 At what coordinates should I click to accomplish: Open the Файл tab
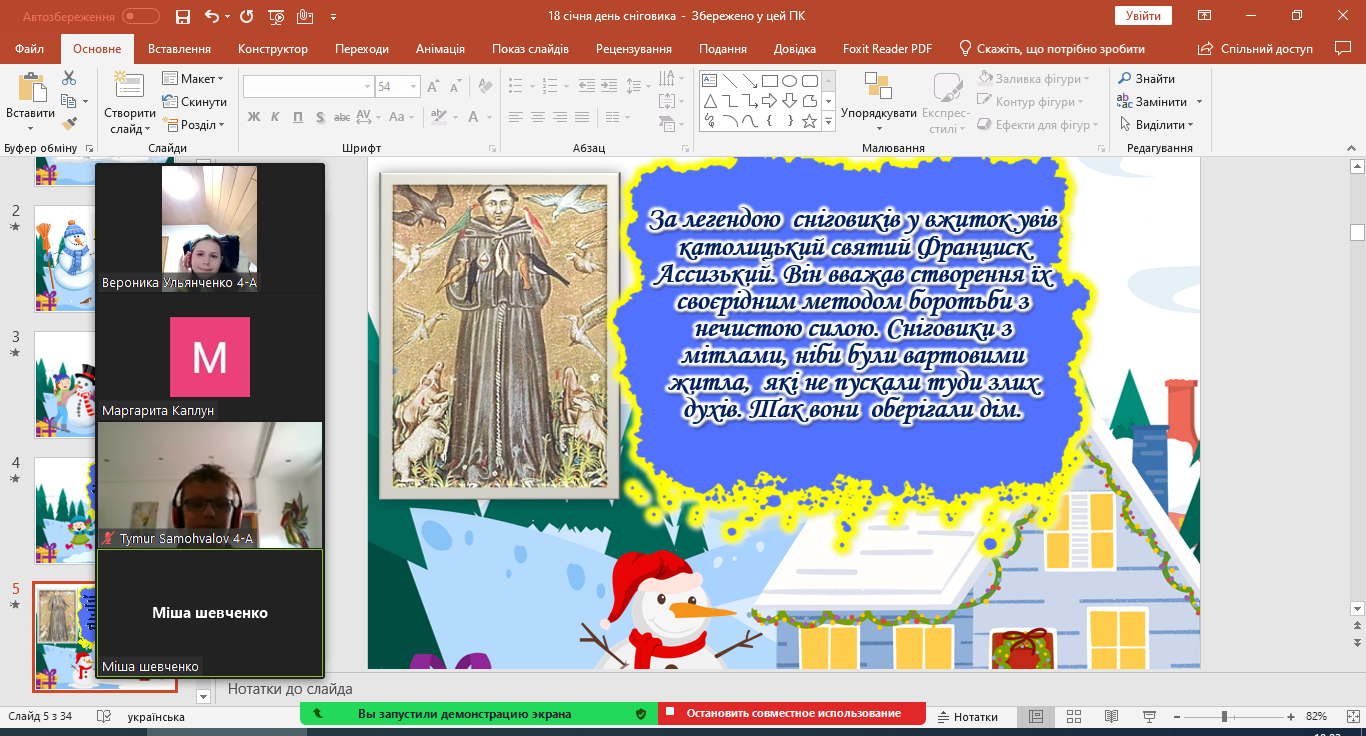coord(30,49)
